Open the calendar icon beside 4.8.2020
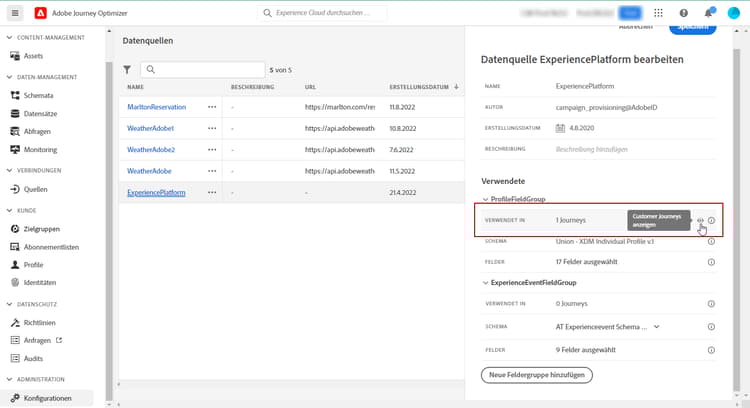Screen dimensions: 750x408 [x=560, y=128]
